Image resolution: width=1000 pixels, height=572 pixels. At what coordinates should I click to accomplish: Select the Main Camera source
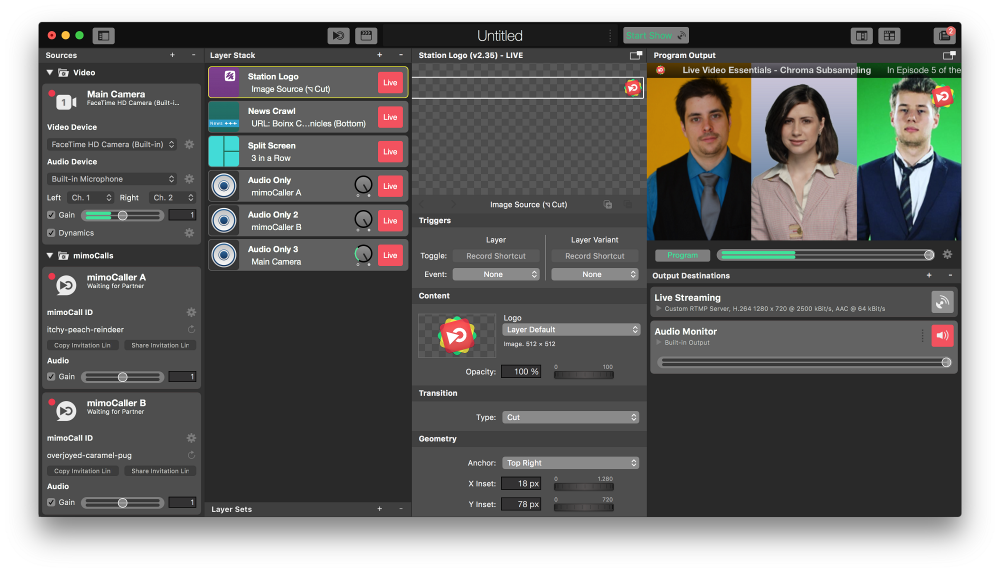(121, 99)
